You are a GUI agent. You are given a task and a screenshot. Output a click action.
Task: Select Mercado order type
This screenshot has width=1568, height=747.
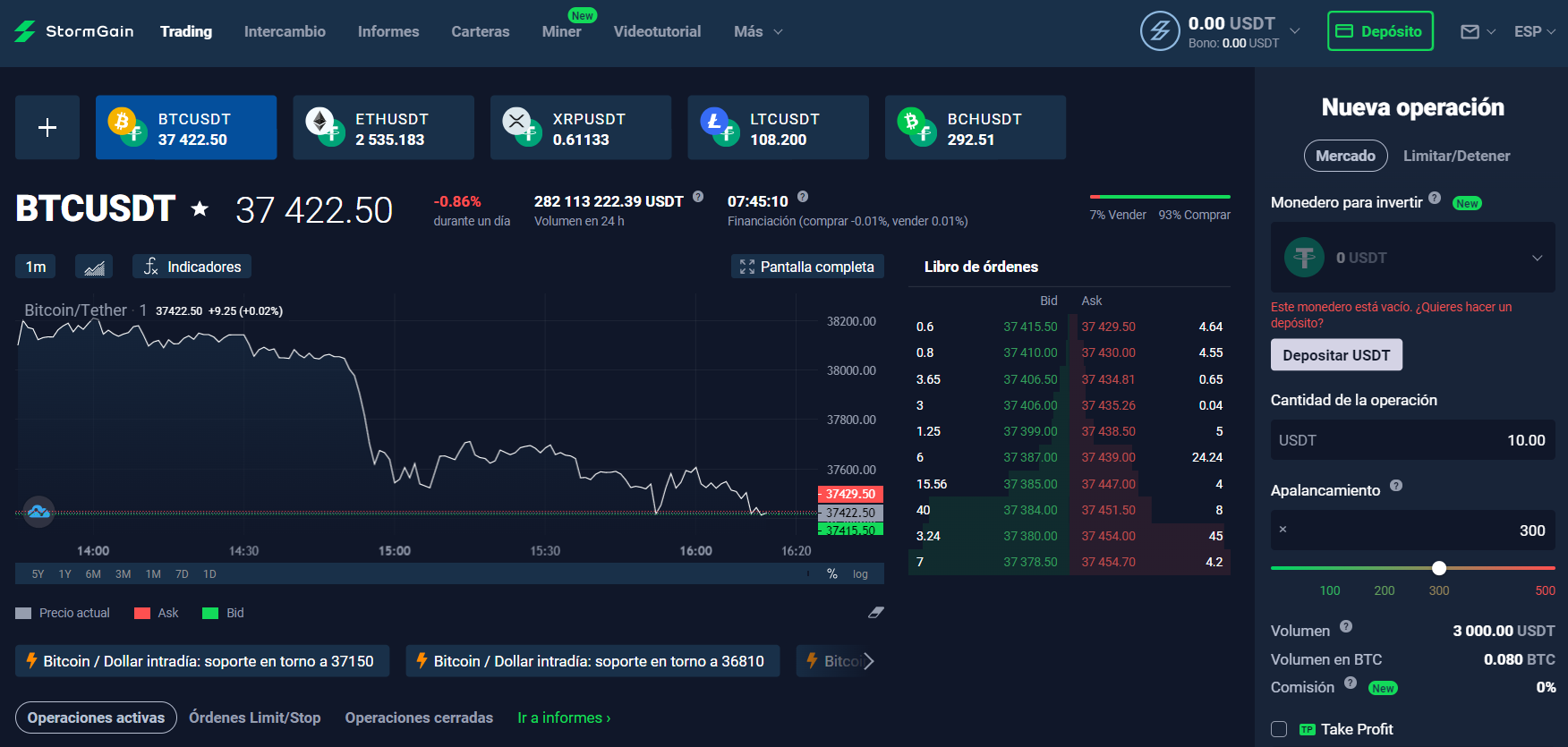click(x=1345, y=156)
